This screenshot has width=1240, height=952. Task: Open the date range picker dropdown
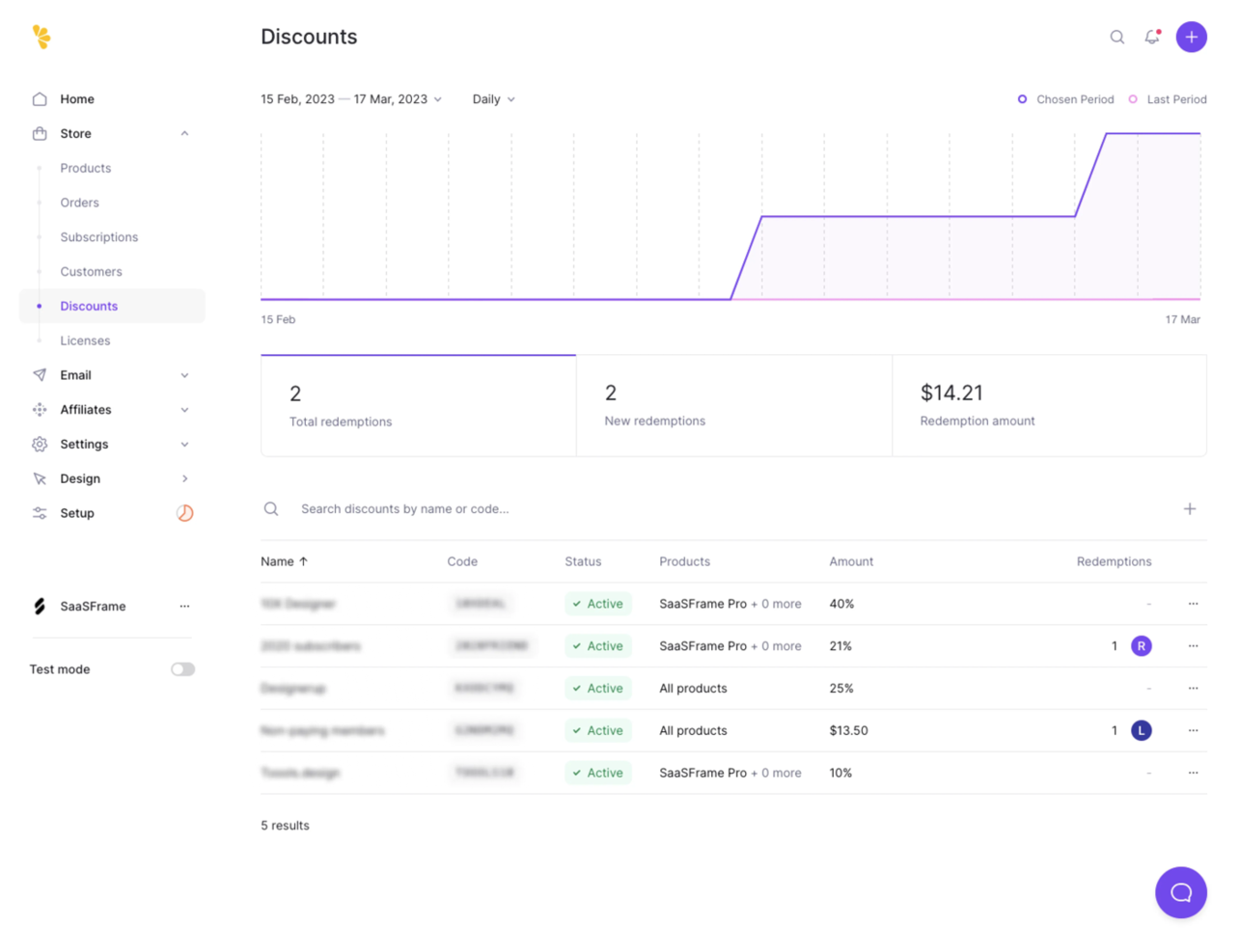[x=352, y=98]
